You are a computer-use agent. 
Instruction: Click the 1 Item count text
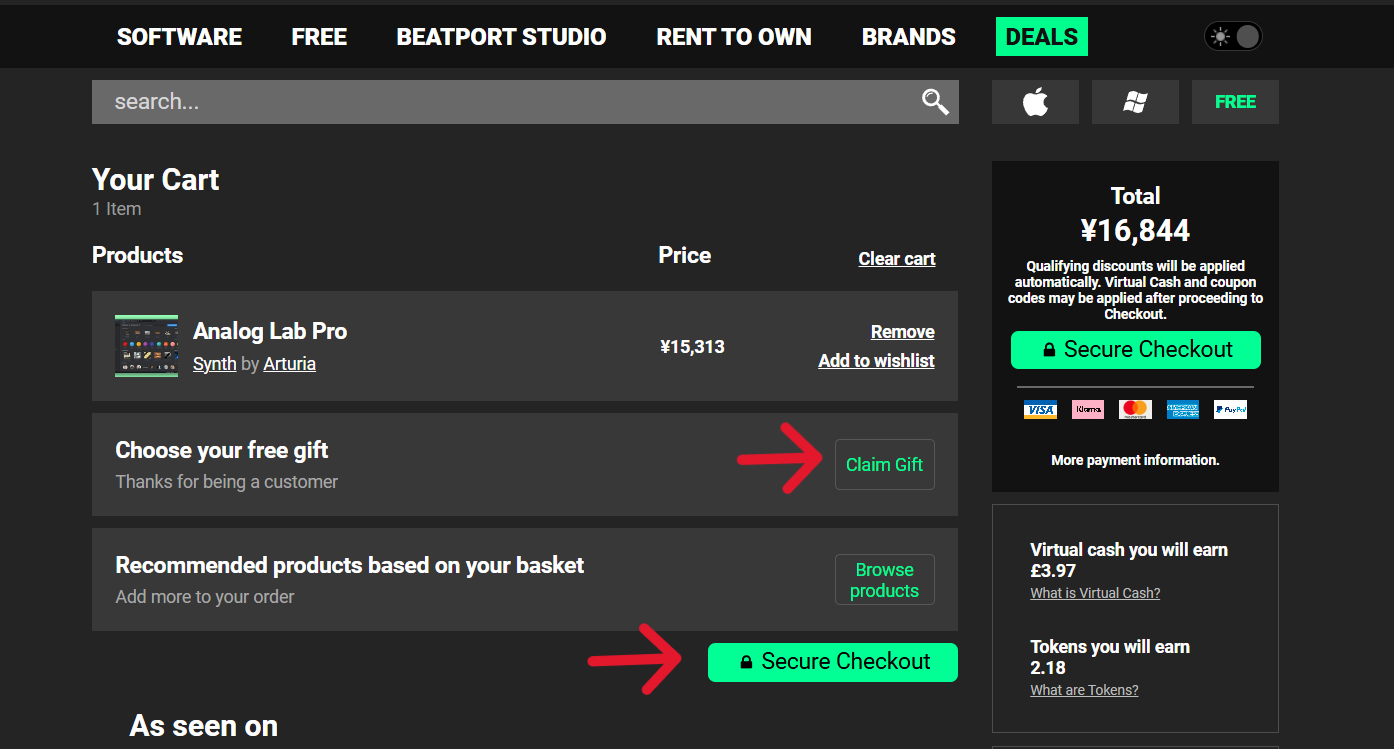[116, 209]
